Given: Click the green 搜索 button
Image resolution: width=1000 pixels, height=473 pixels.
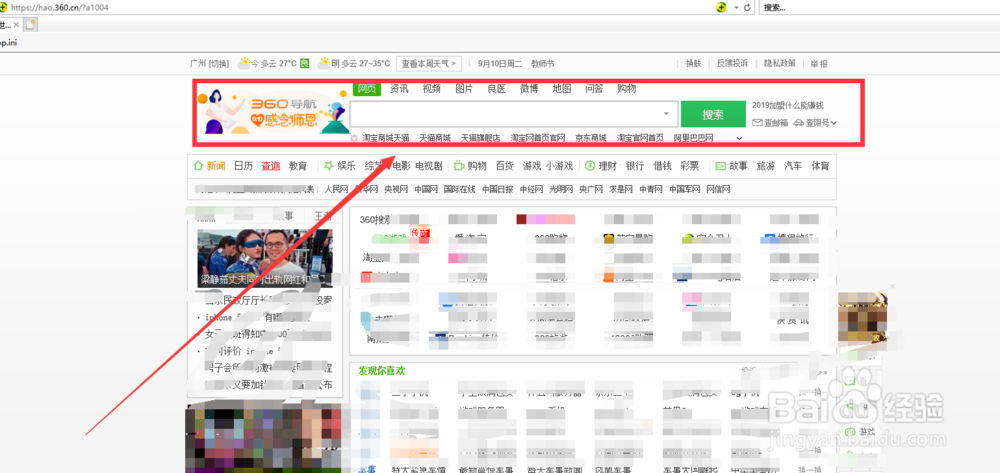Looking at the screenshot, I should (x=713, y=114).
